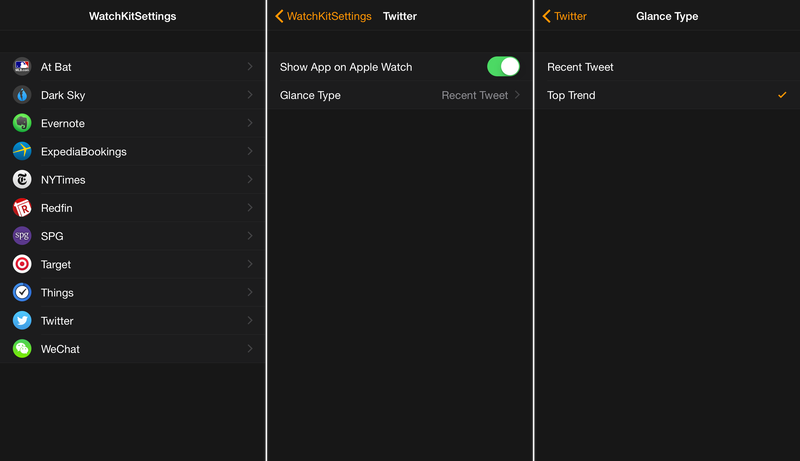The height and width of the screenshot is (461, 800).
Task: Click the gray Recent Tweet value
Action: pyautogui.click(x=474, y=95)
